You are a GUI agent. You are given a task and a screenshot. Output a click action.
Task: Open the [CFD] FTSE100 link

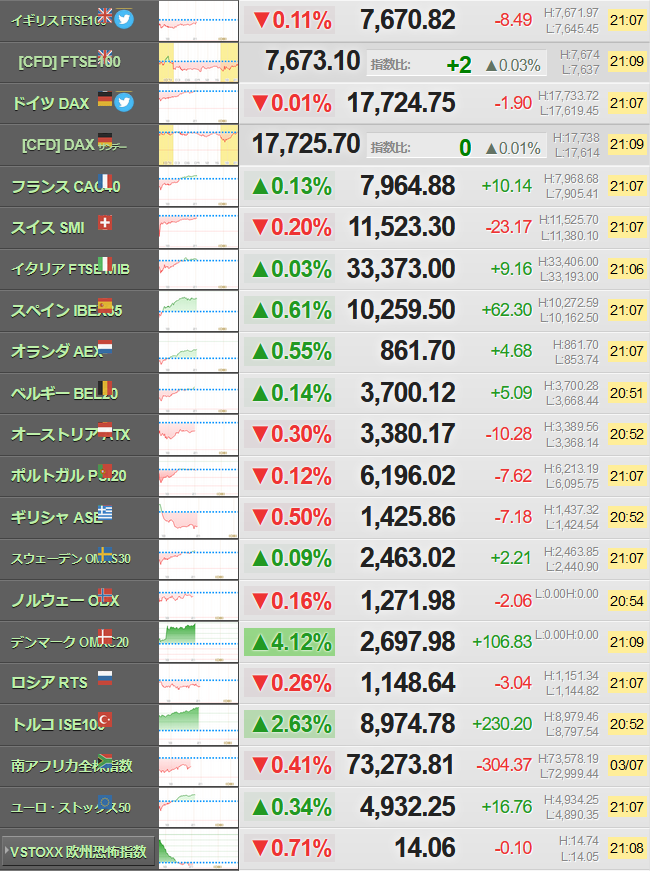pos(69,62)
